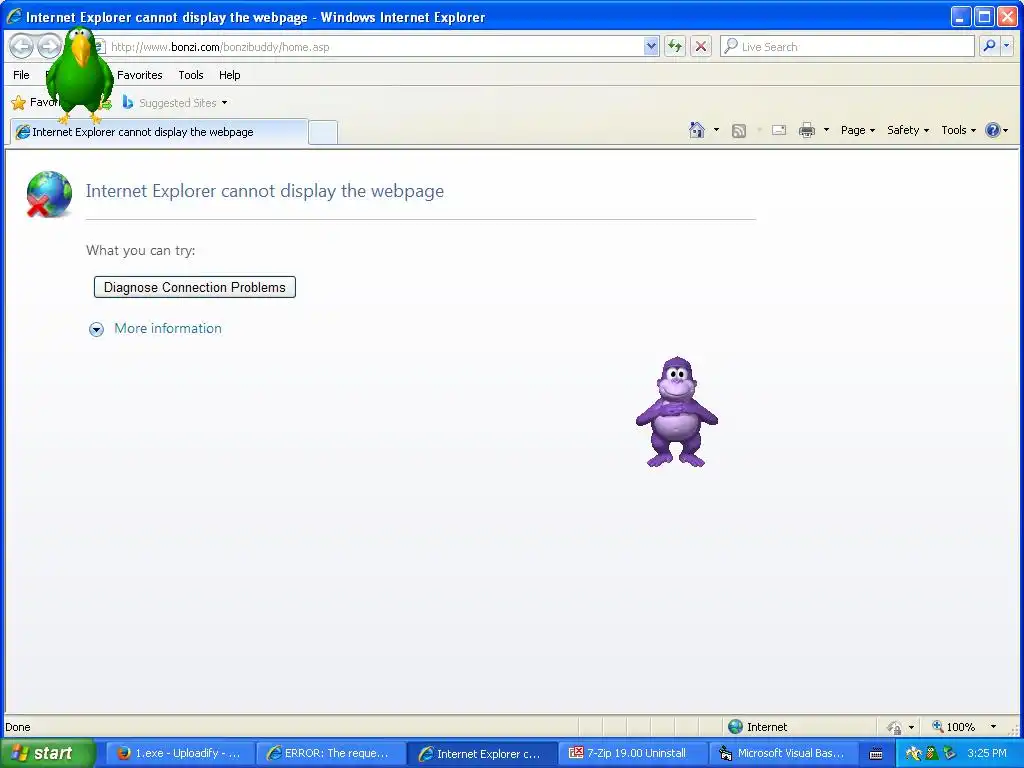
Task: Click Diagnose Connection Problems button
Action: 195,287
